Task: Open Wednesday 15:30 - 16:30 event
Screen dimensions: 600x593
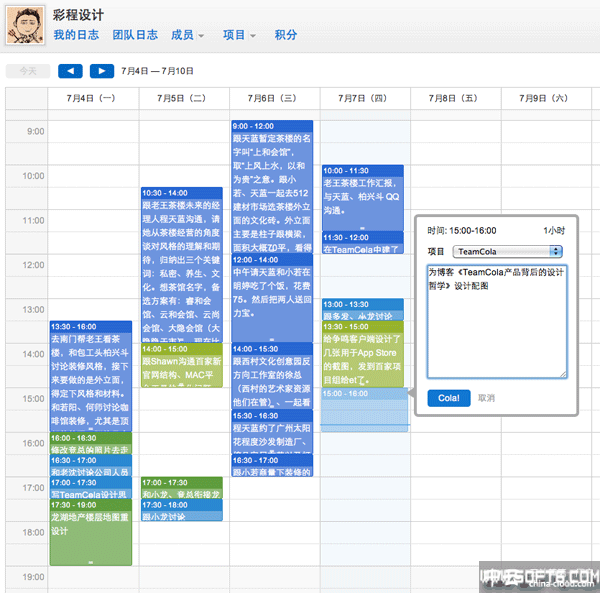Action: [x=272, y=432]
